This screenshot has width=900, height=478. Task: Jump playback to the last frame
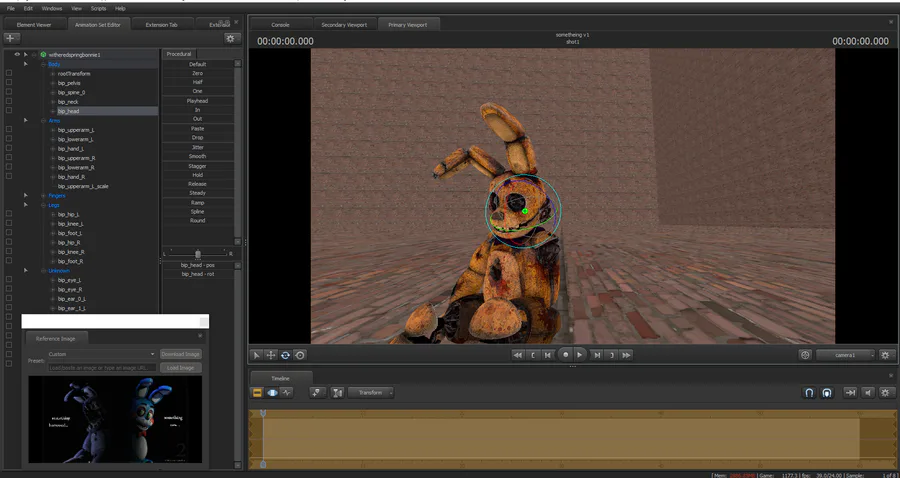point(627,355)
